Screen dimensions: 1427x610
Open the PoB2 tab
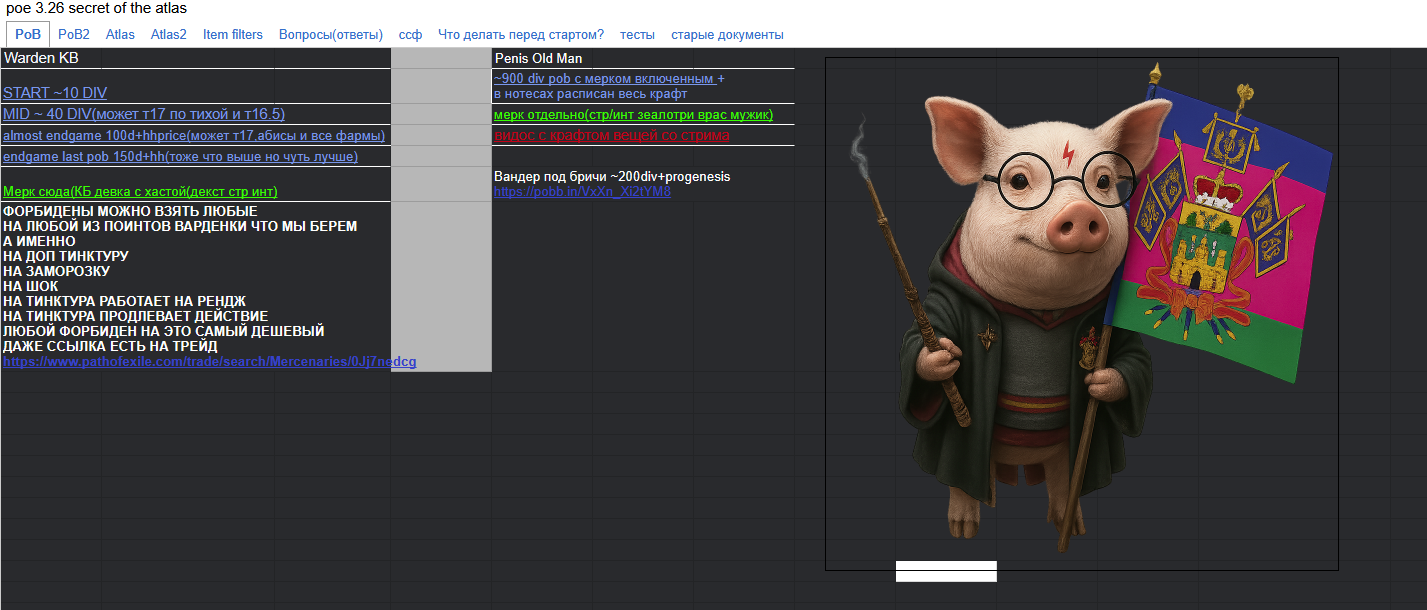[74, 34]
